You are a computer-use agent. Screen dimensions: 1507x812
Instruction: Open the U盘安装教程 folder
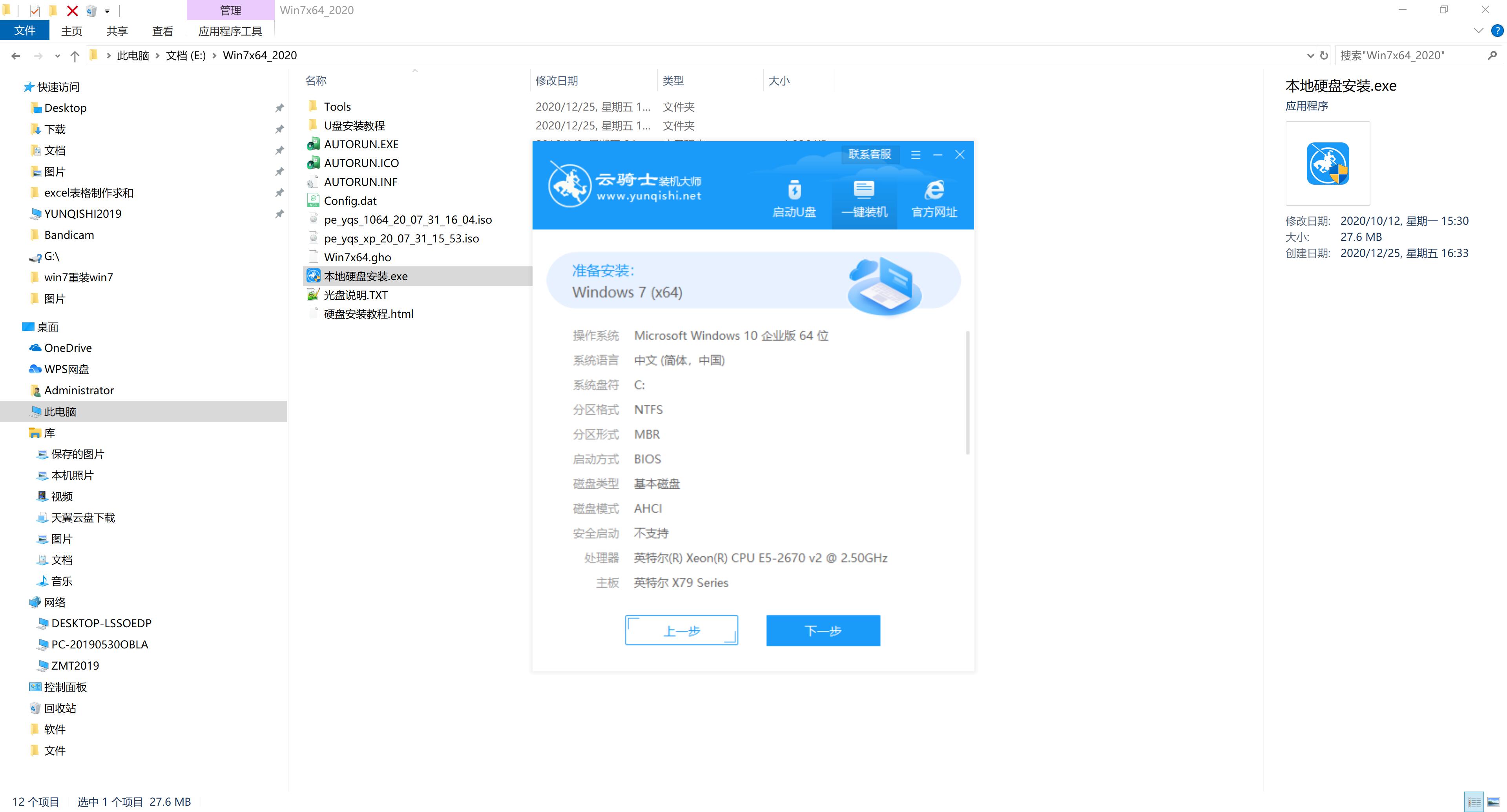[x=356, y=125]
